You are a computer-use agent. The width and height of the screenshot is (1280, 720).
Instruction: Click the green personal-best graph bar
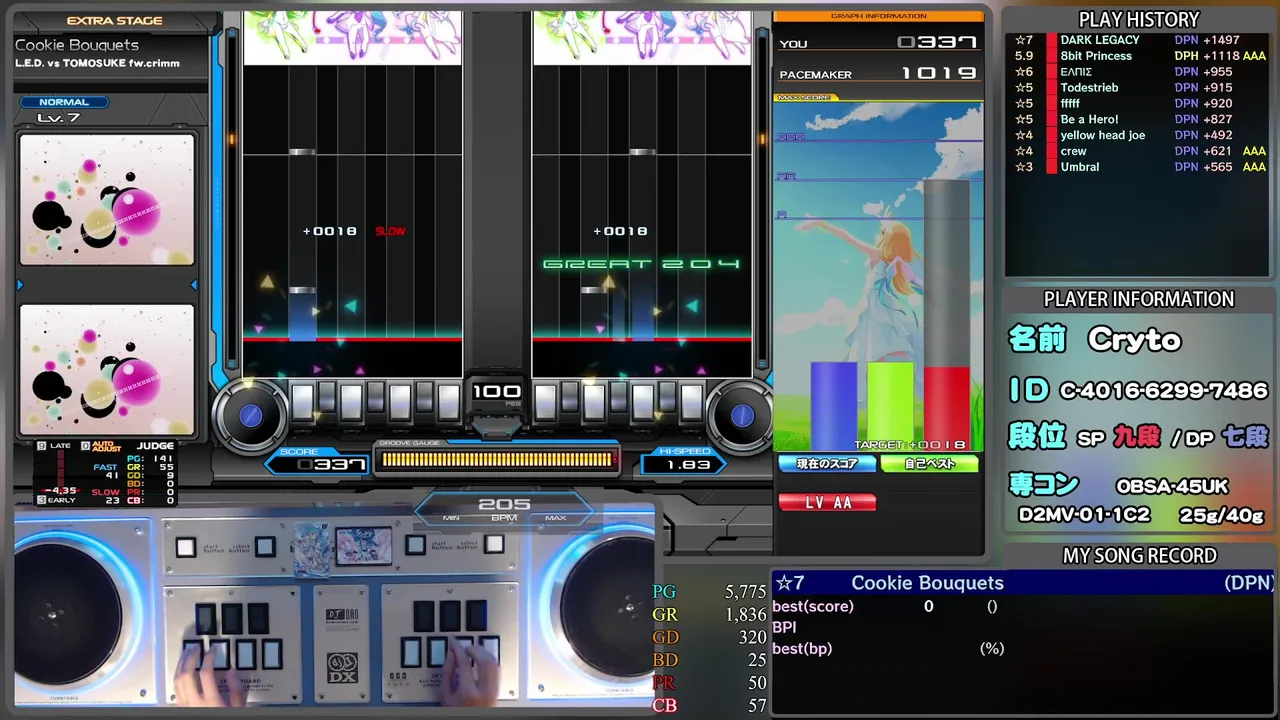click(x=890, y=405)
